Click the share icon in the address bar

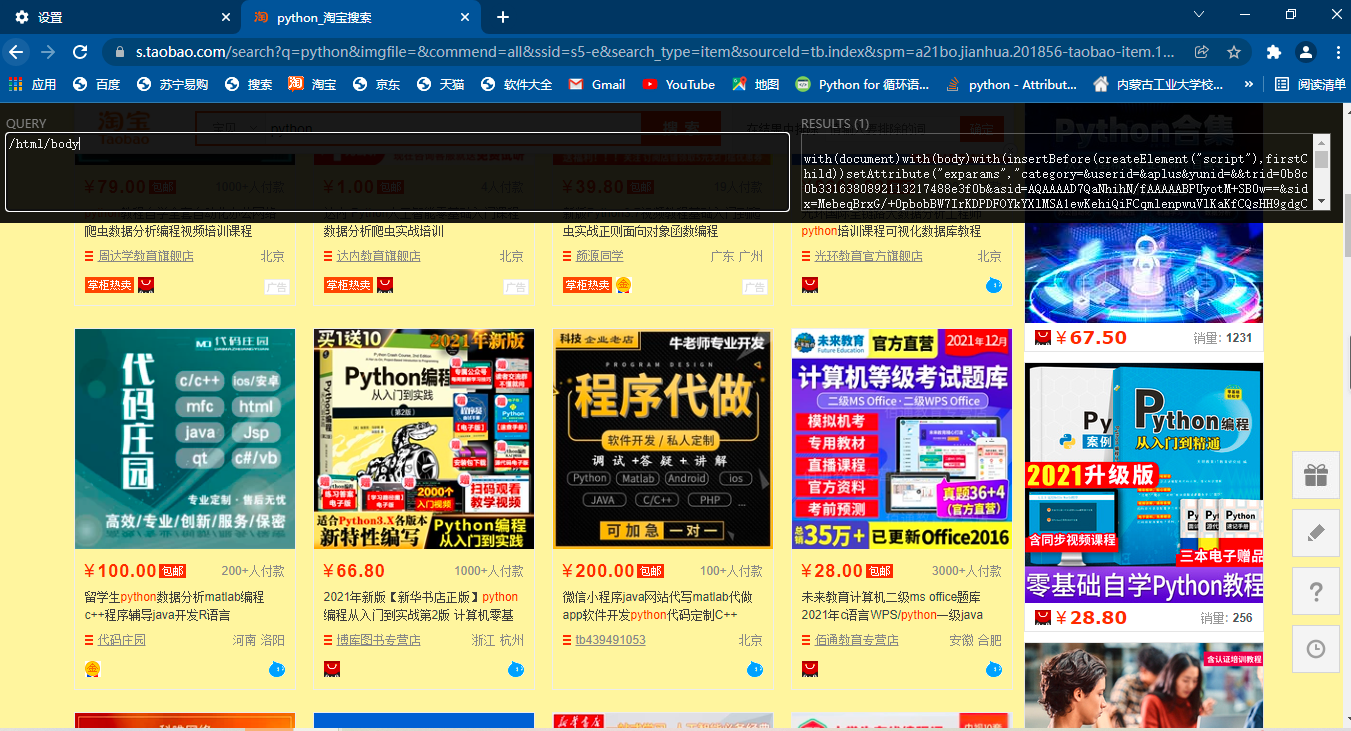pyautogui.click(x=1202, y=50)
